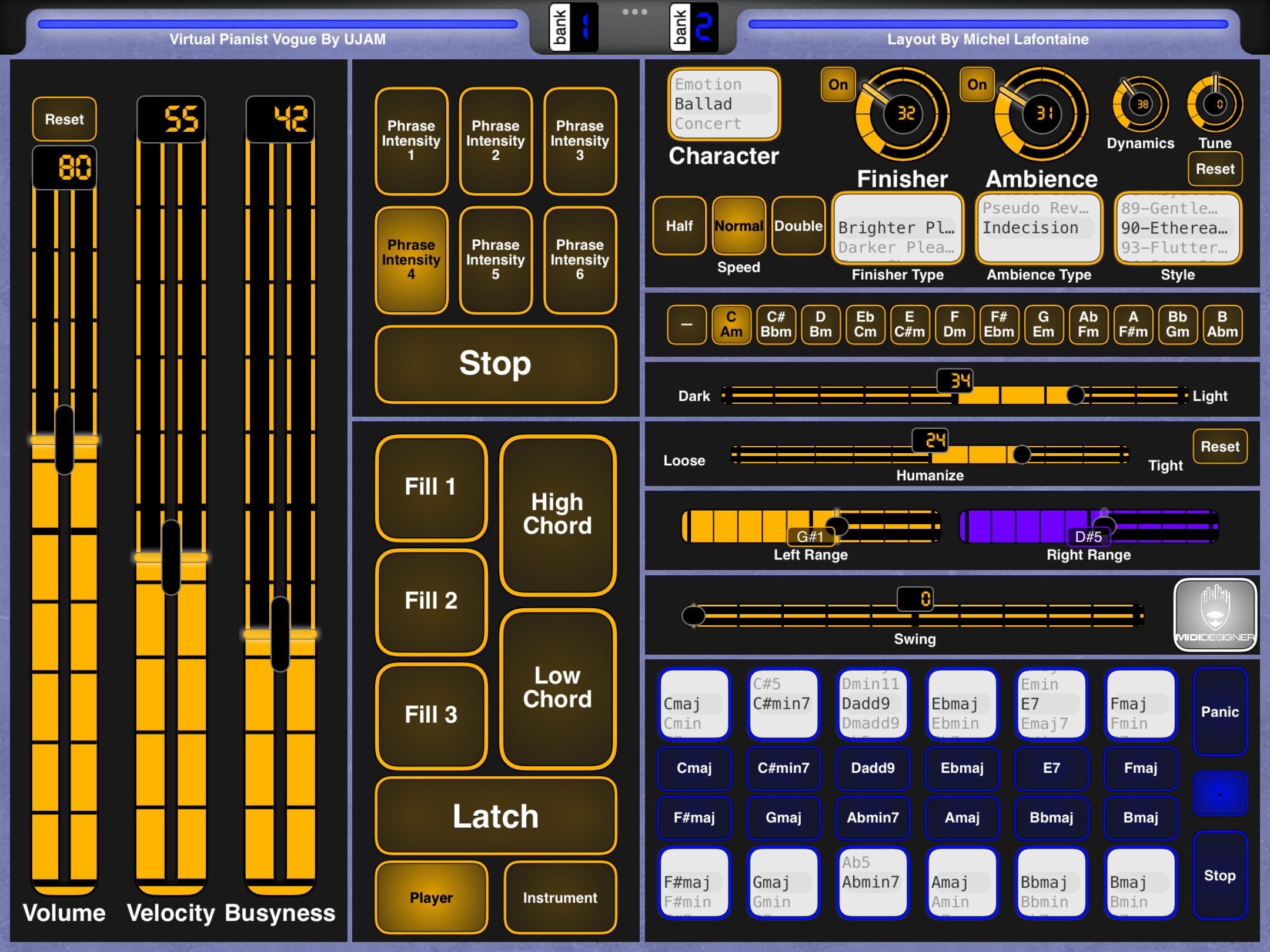Click the large phrase Stop button
Image resolution: width=1270 pixels, height=952 pixels.
coord(496,364)
